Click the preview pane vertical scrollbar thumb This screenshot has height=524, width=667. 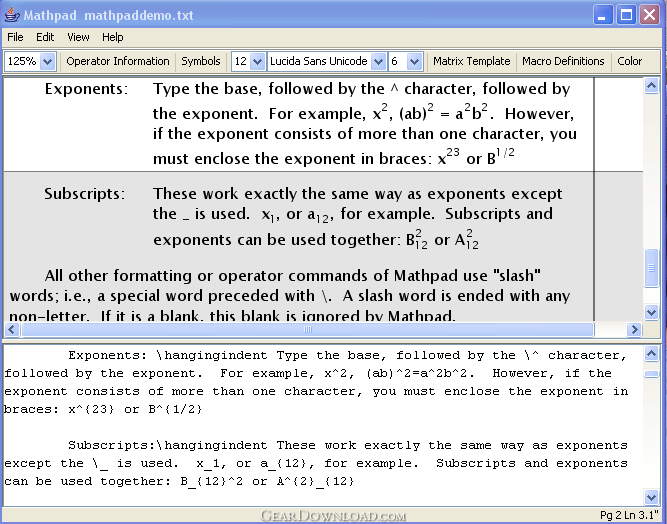click(x=651, y=268)
